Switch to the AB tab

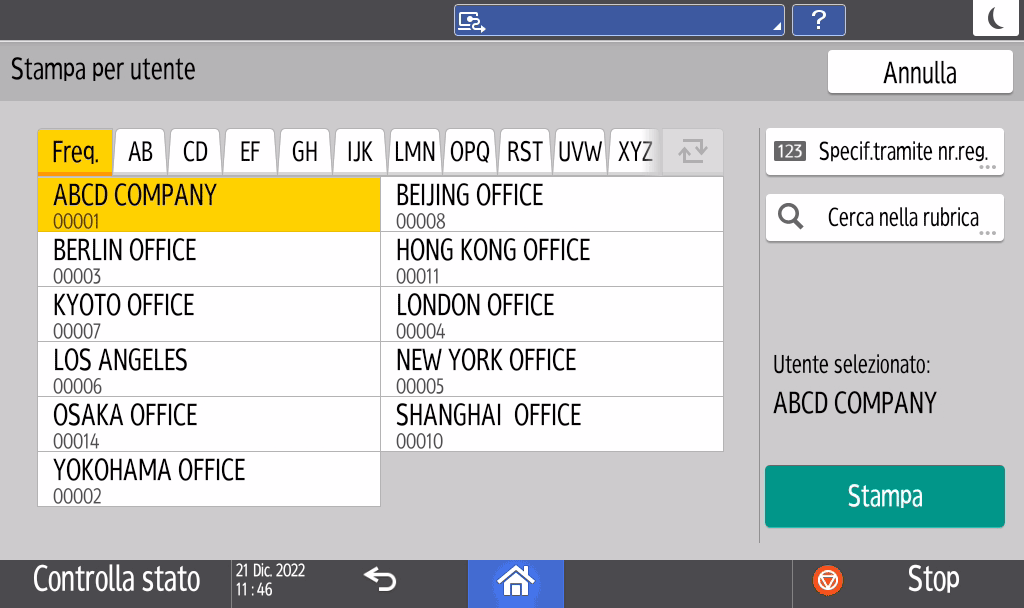140,152
